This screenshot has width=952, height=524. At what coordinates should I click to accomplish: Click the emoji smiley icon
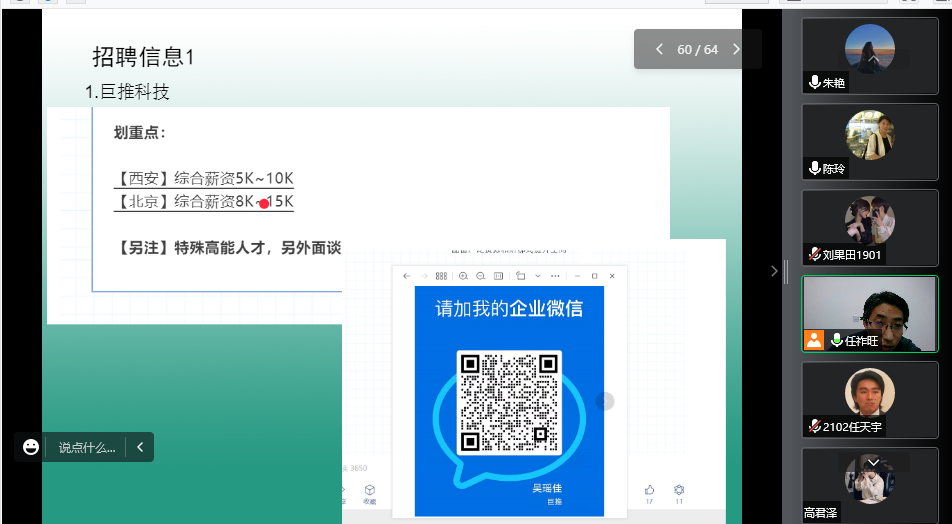[x=31, y=447]
